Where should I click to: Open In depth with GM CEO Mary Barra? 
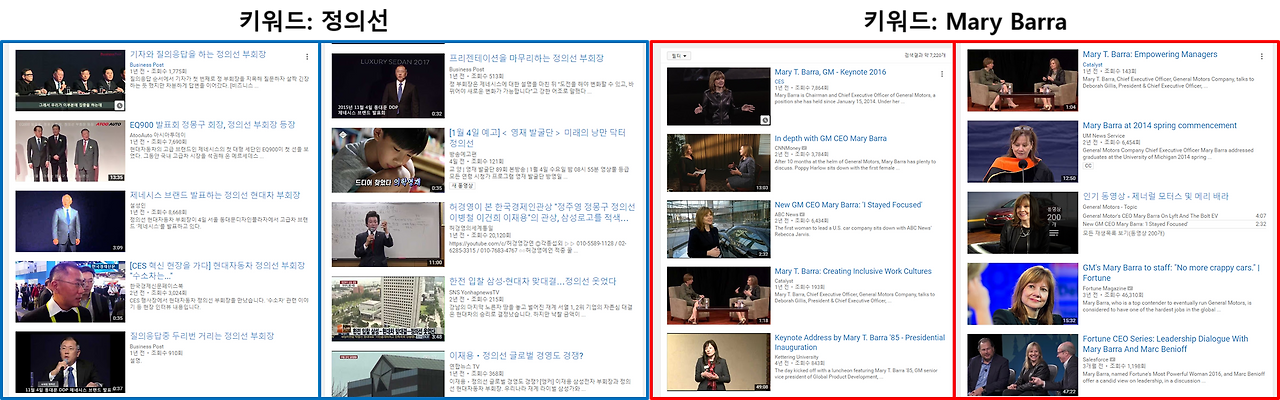click(830, 139)
